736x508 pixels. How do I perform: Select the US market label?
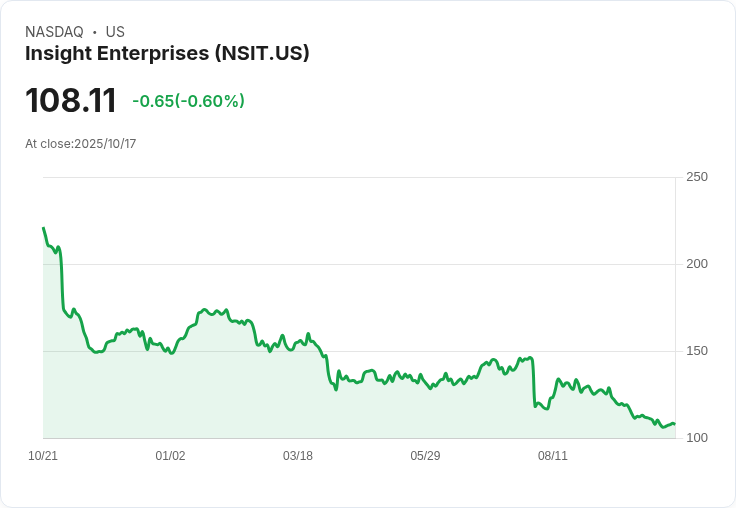coord(115,32)
